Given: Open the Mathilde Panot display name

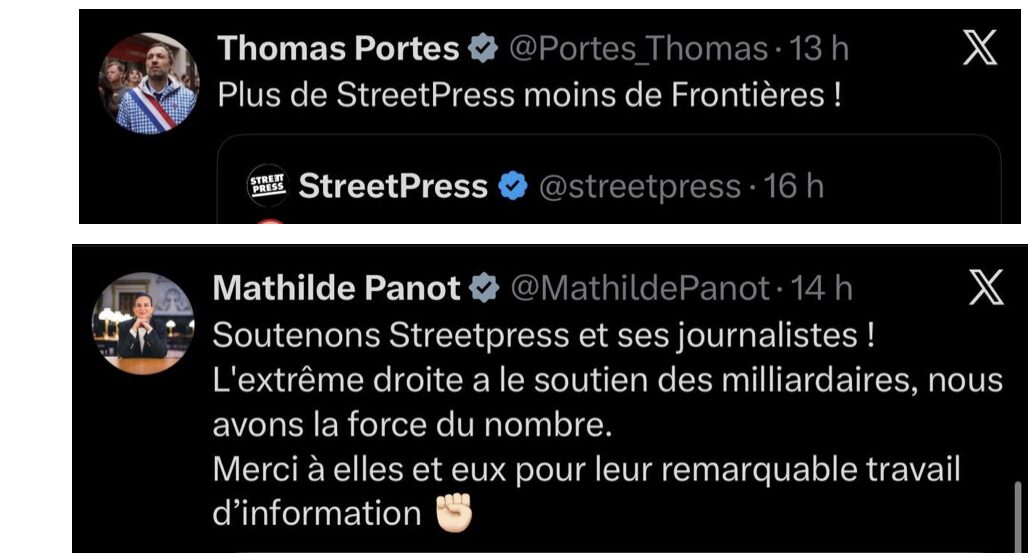Looking at the screenshot, I should (x=336, y=289).
